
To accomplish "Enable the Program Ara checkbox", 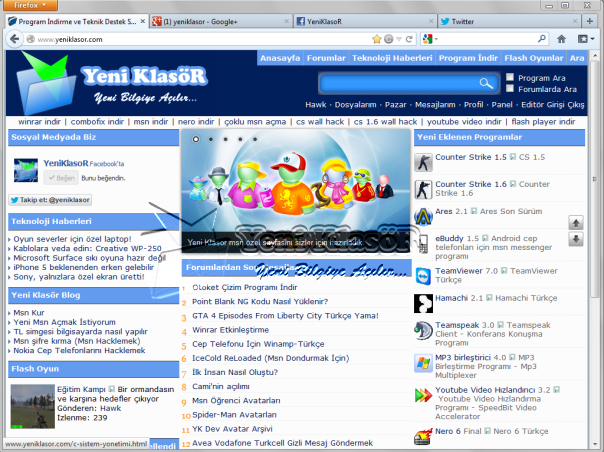I will click(511, 77).
